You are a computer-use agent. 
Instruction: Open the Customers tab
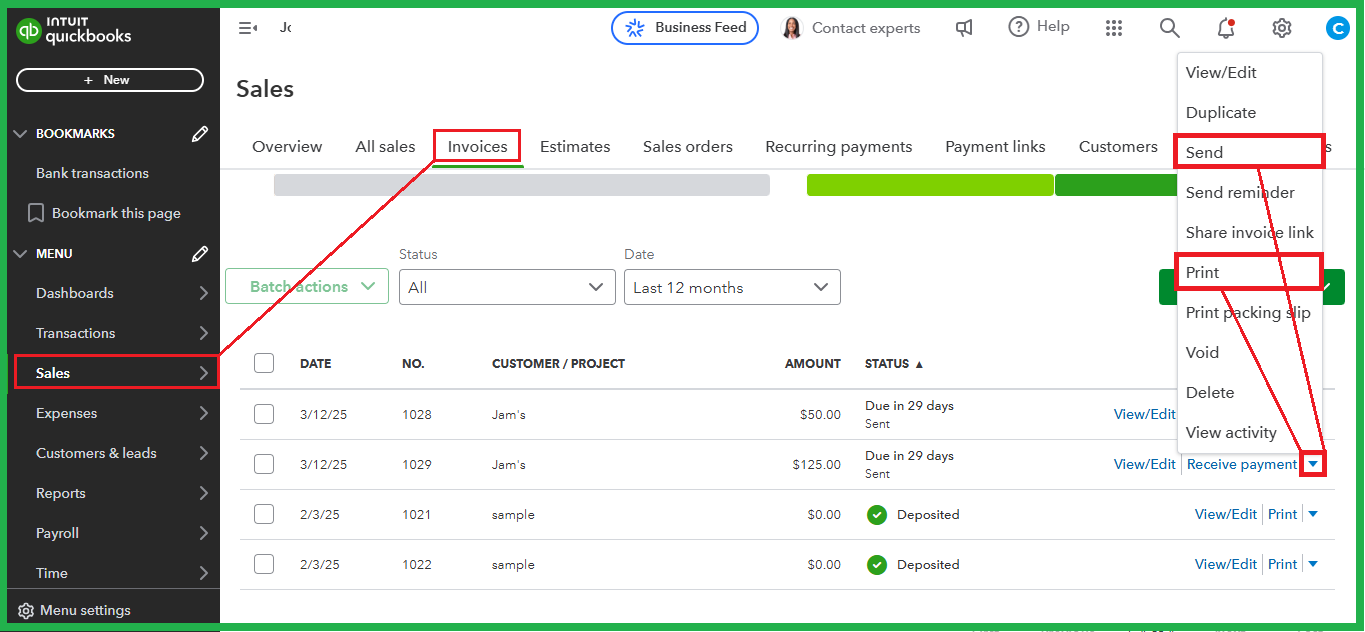pos(1118,147)
